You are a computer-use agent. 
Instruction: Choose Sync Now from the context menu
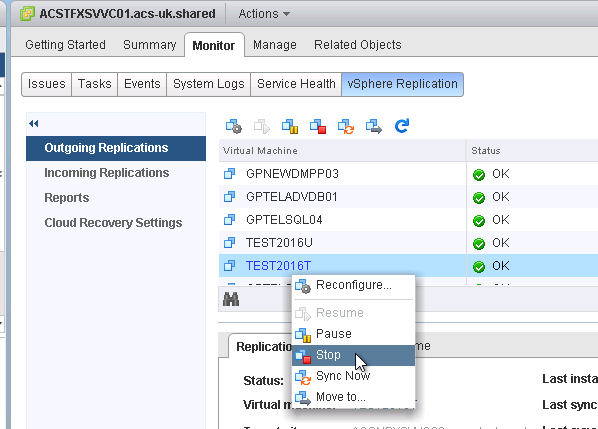coord(354,376)
